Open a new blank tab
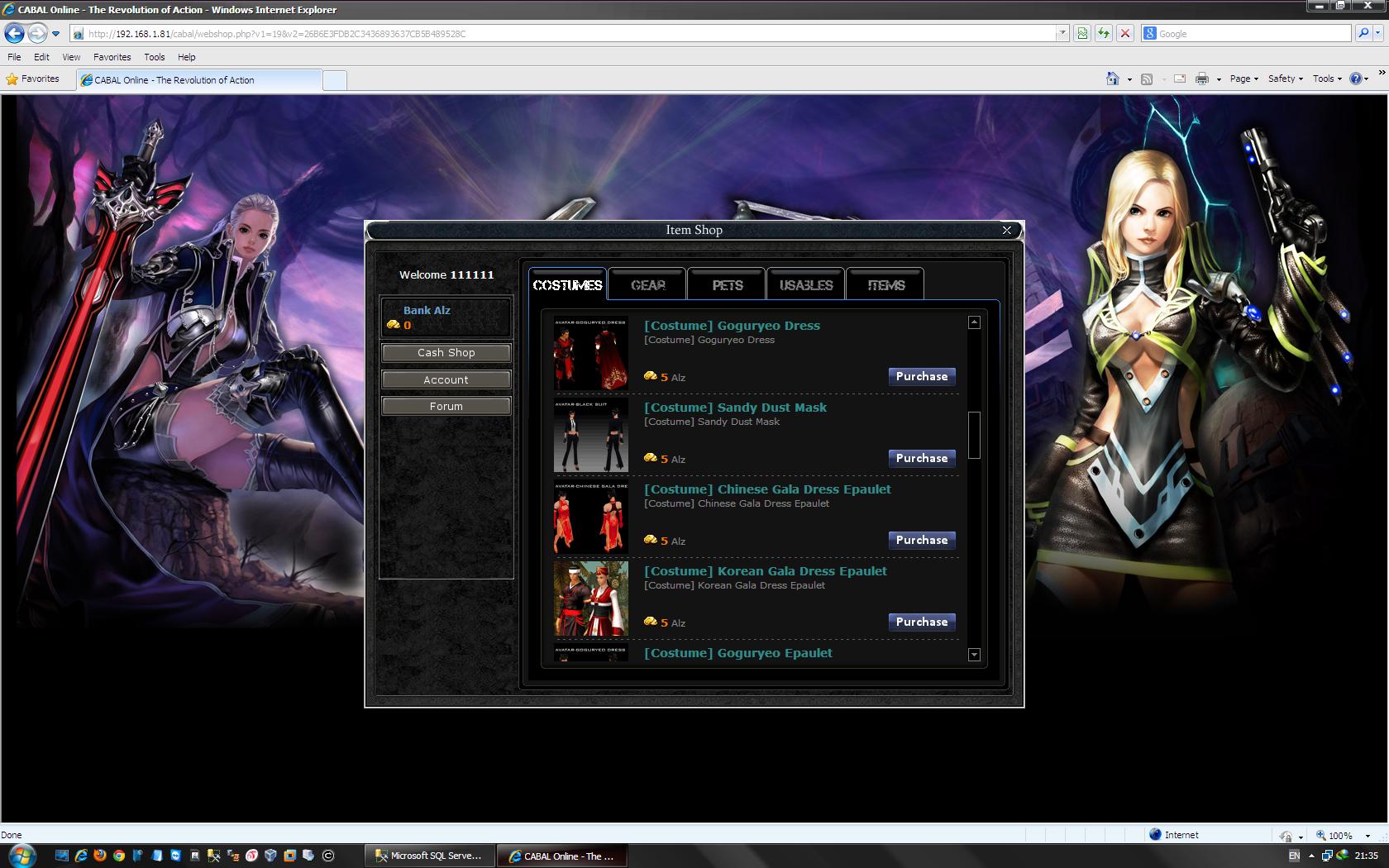The height and width of the screenshot is (868, 1389). [334, 80]
